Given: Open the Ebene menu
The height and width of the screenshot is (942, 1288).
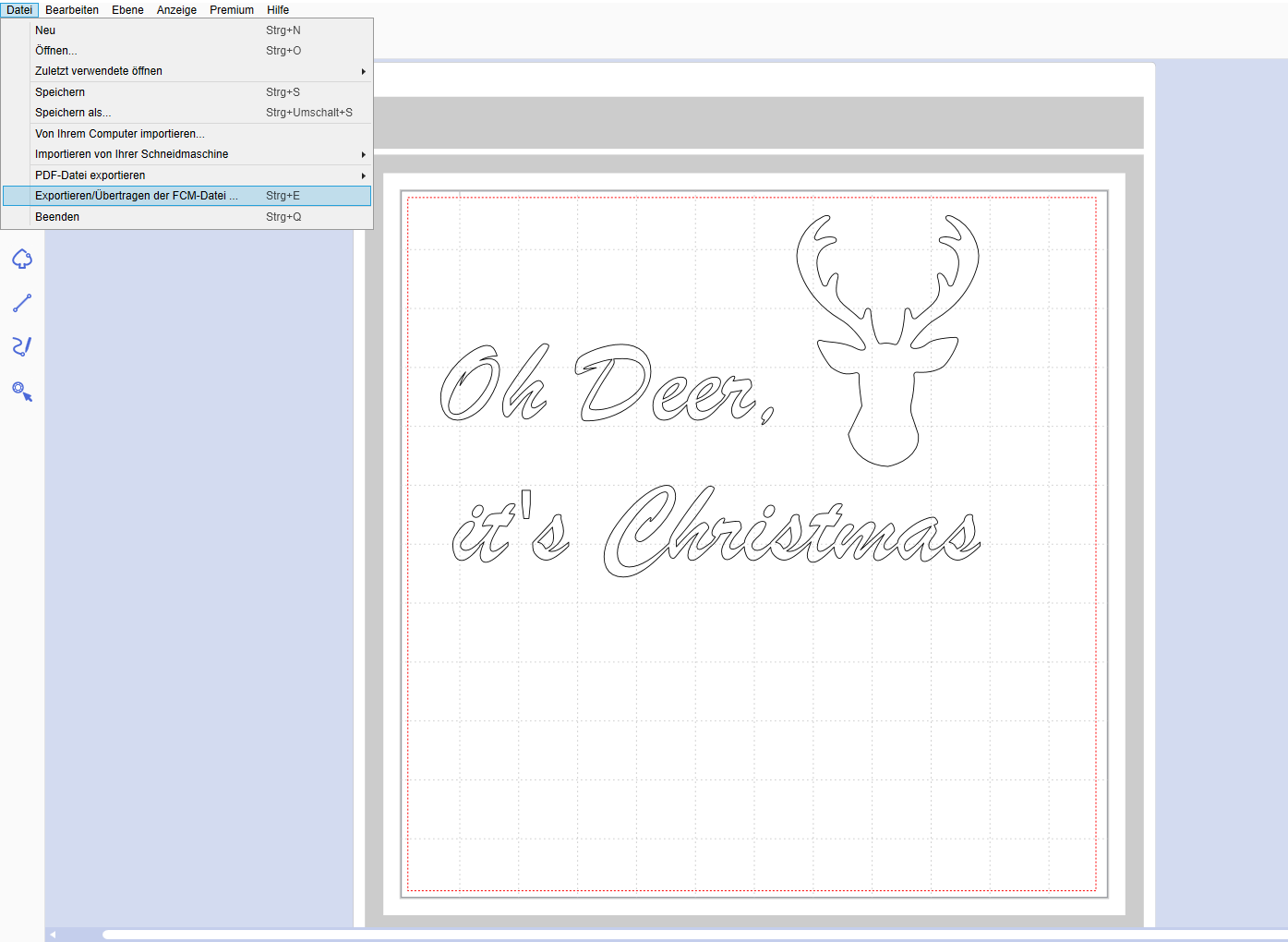Looking at the screenshot, I should point(127,10).
